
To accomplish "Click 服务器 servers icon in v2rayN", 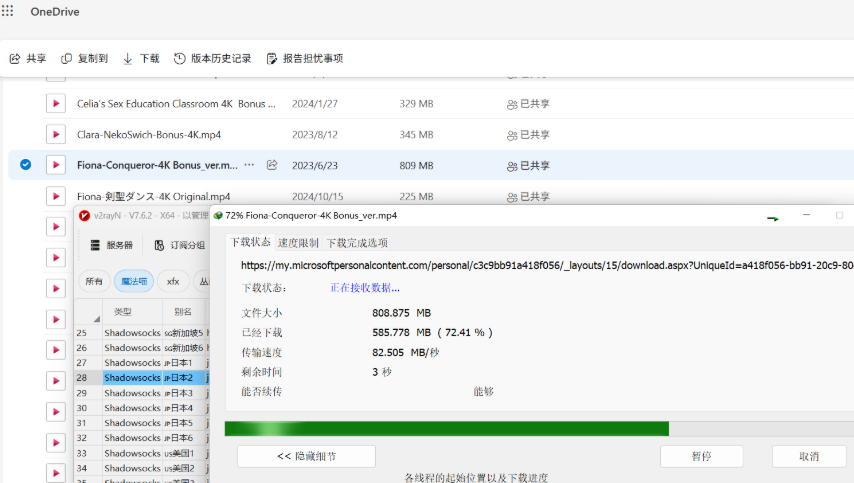I will (96, 245).
